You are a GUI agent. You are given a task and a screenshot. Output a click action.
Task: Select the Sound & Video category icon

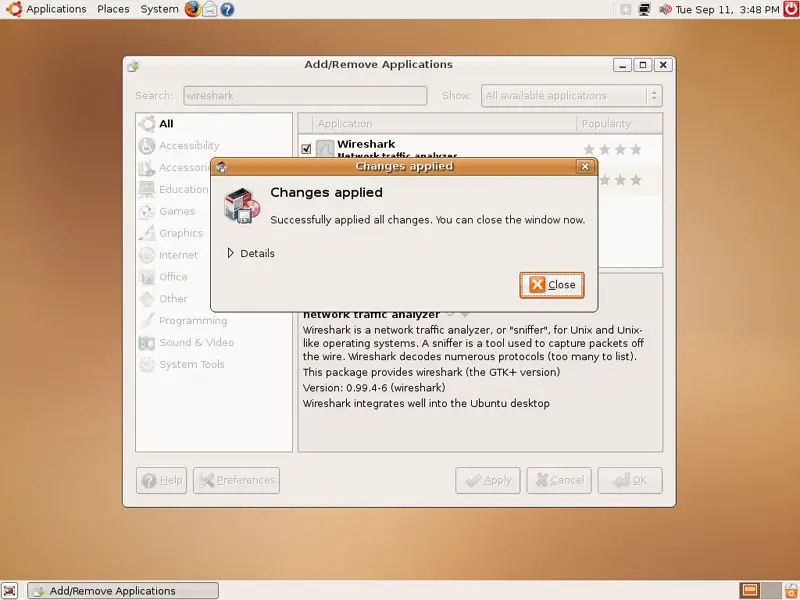click(x=146, y=343)
